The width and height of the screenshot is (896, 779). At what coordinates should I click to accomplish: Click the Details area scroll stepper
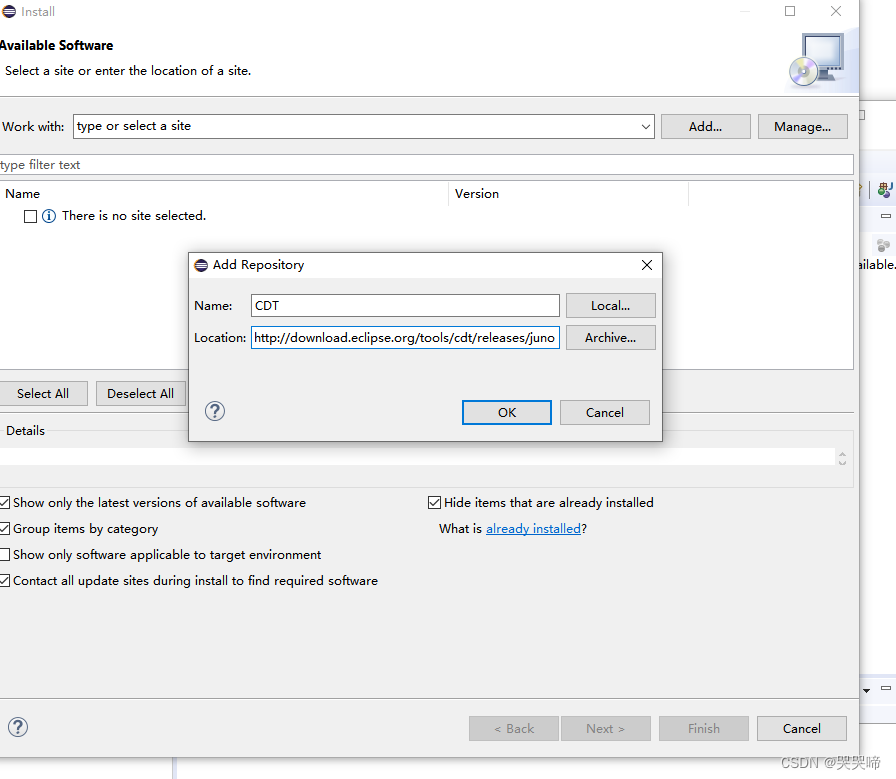tap(842, 458)
